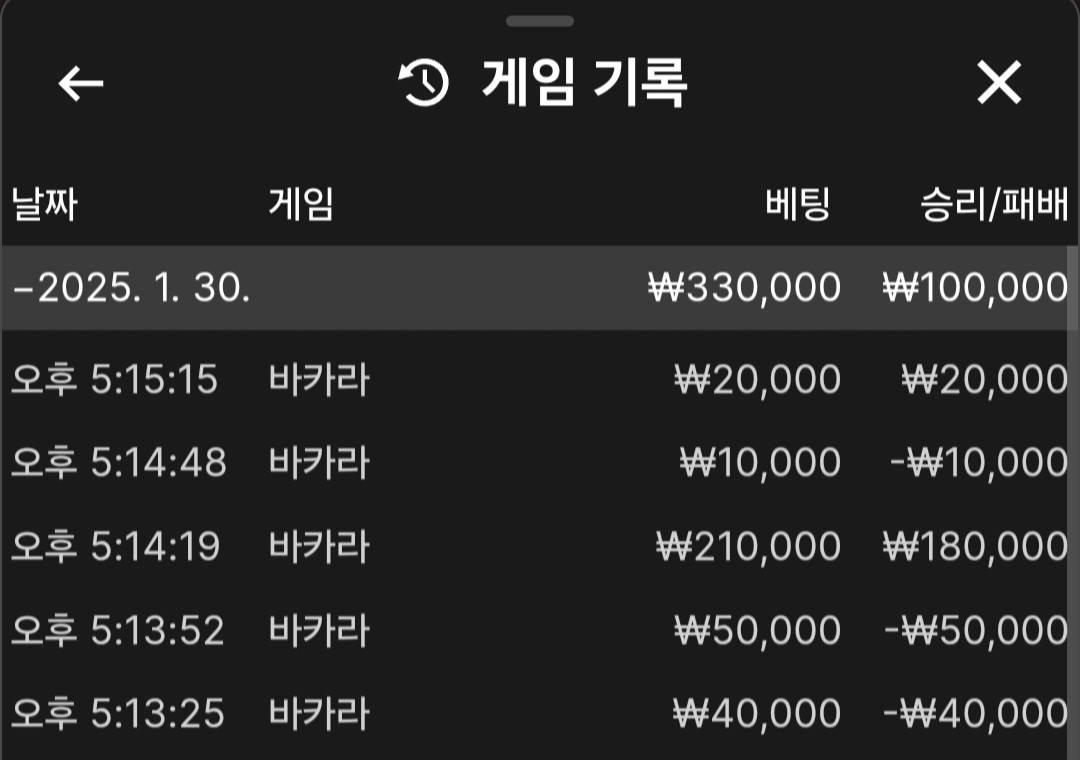Screen dimensions: 1080x760
Task: Select the 베팅 column header
Action: (x=798, y=205)
